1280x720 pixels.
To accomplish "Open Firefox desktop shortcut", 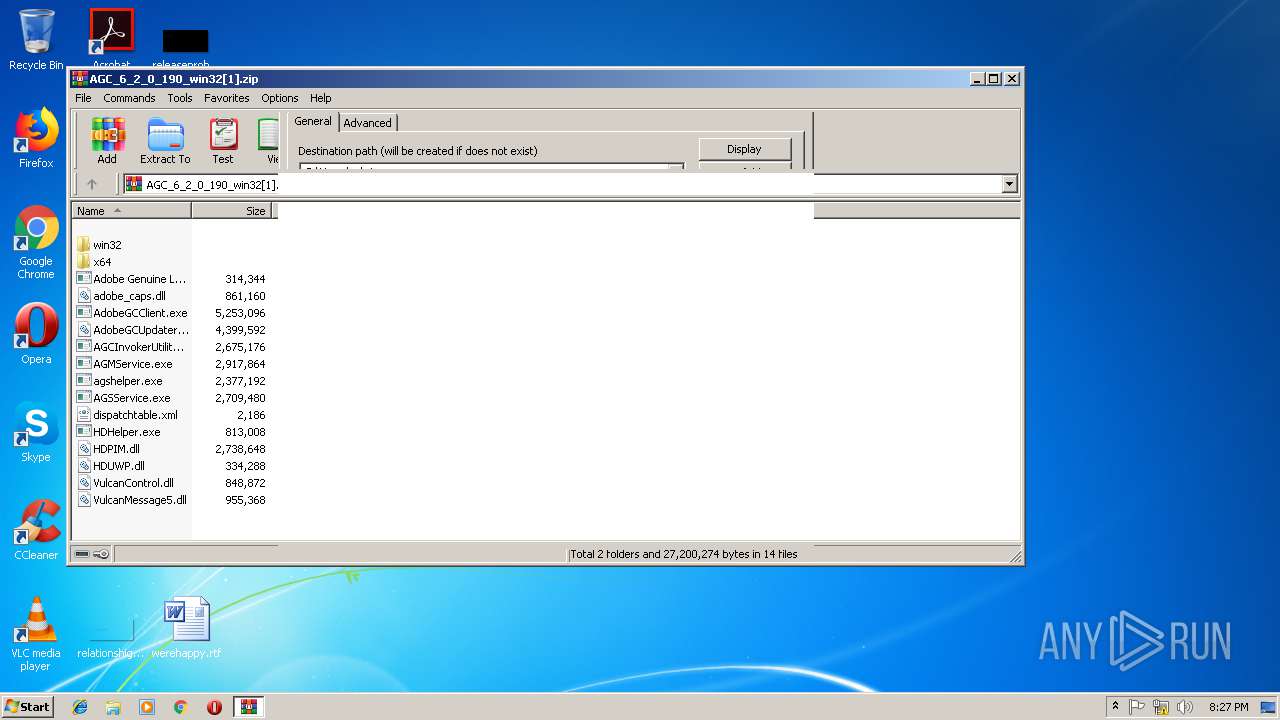I will coord(36,138).
